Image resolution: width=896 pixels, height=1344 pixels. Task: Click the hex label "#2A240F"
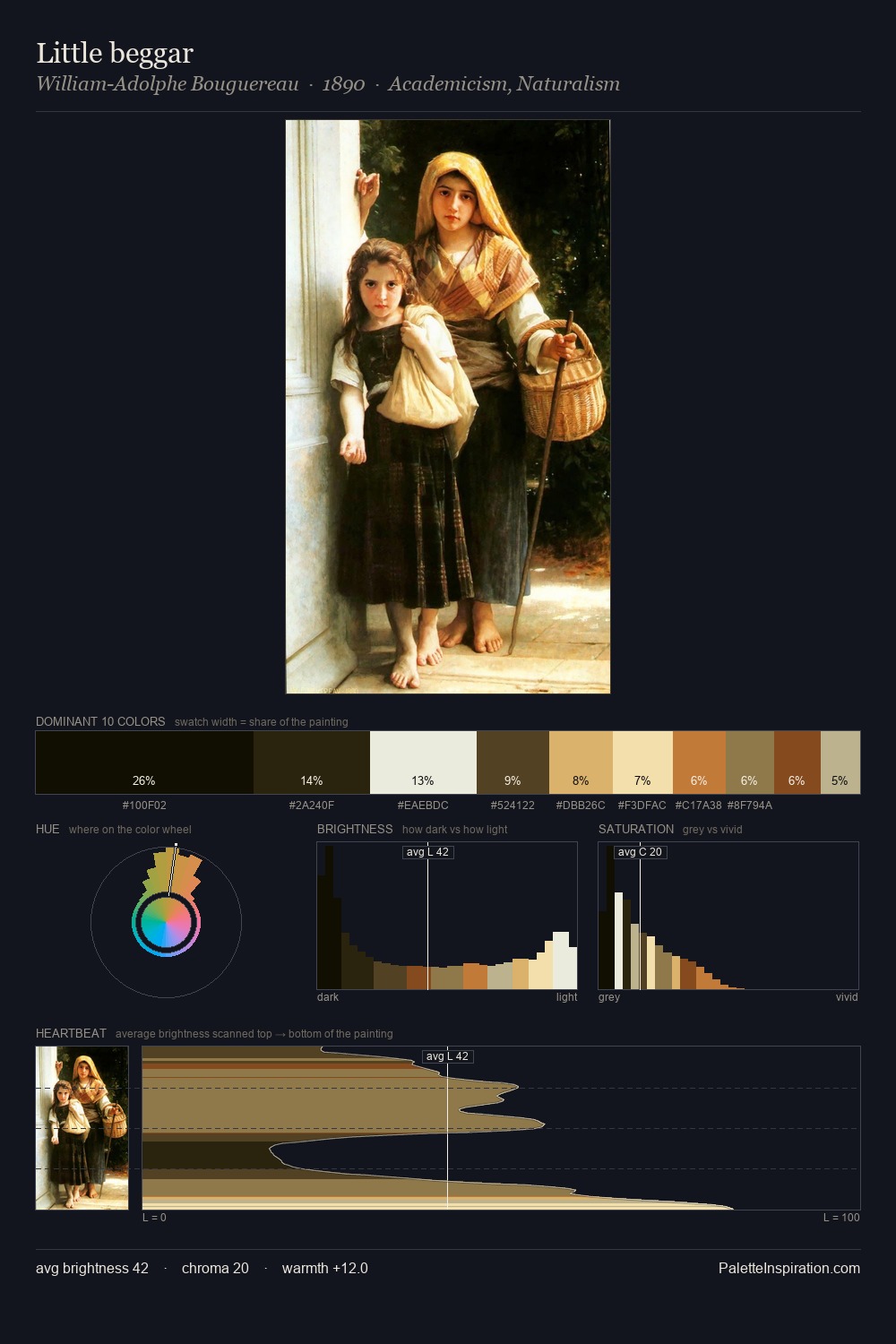(312, 806)
